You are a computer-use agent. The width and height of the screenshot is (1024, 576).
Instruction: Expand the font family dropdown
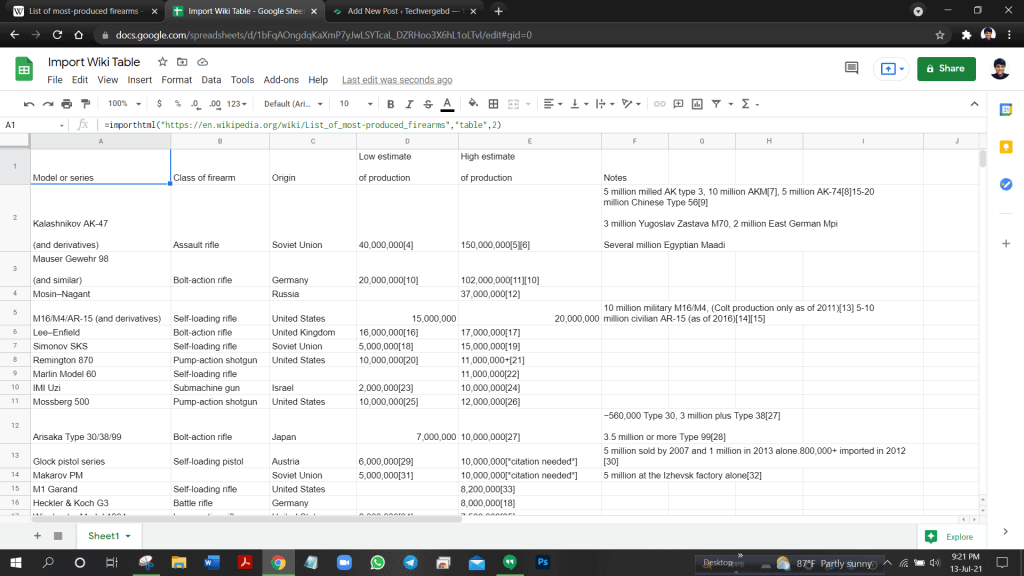291,103
